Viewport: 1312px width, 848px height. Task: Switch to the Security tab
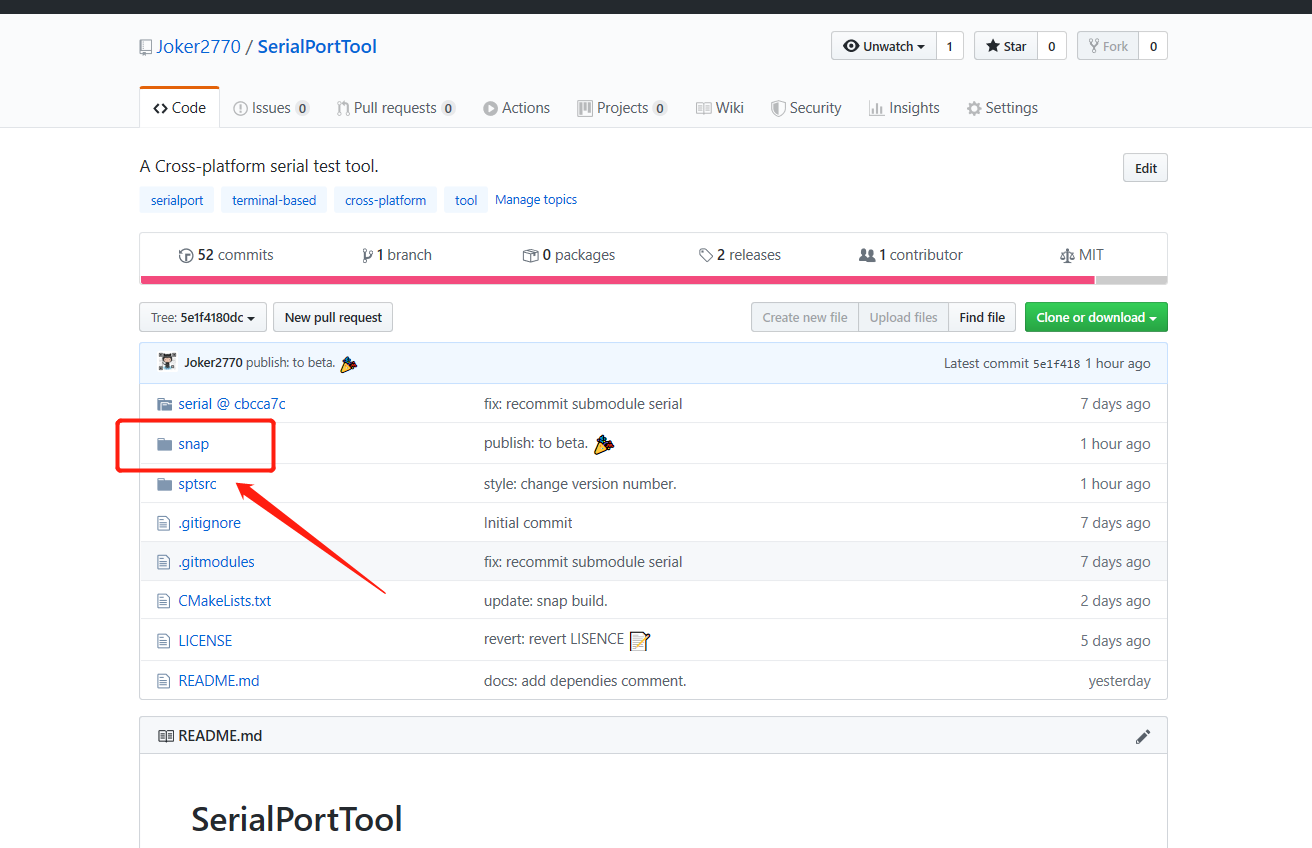pos(806,108)
